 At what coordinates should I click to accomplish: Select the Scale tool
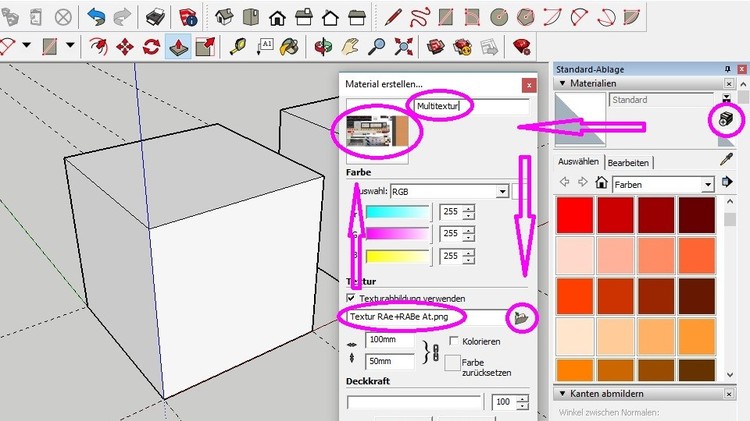[x=205, y=47]
